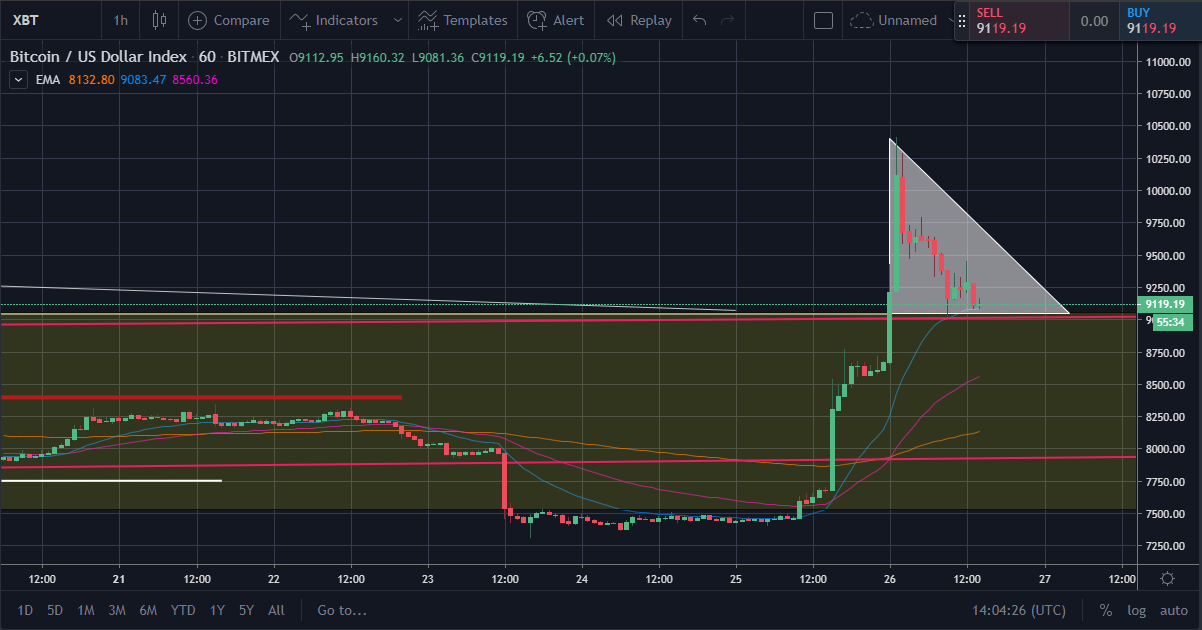The height and width of the screenshot is (630, 1202).
Task: Select the 1D date range
Action: [x=25, y=610]
